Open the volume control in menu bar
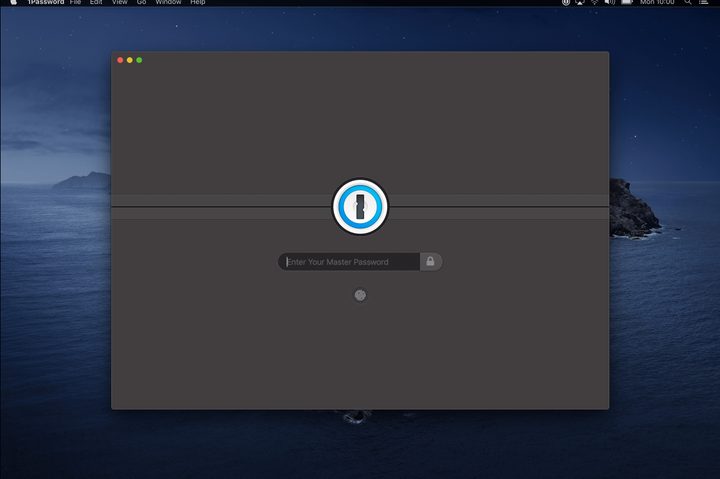The image size is (720, 479). tap(610, 2)
